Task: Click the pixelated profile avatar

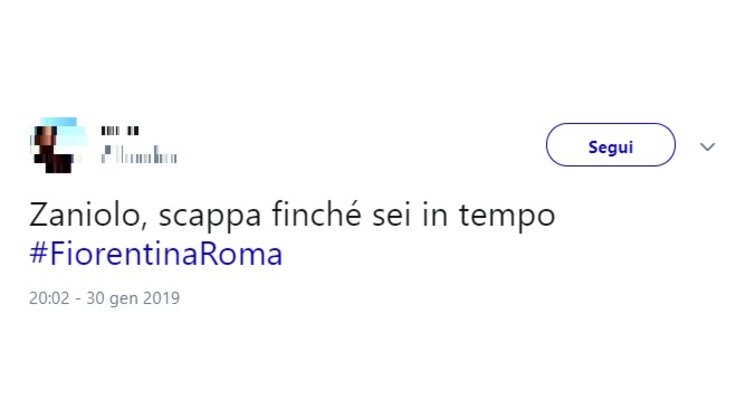Action: tap(58, 145)
